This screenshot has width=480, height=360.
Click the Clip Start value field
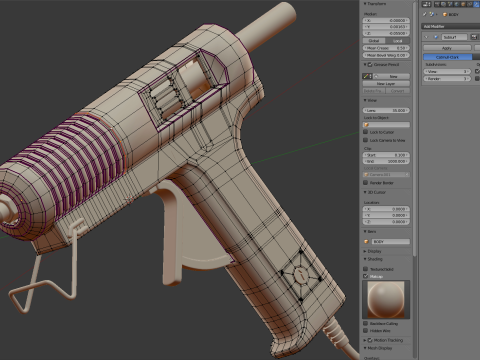click(386, 155)
